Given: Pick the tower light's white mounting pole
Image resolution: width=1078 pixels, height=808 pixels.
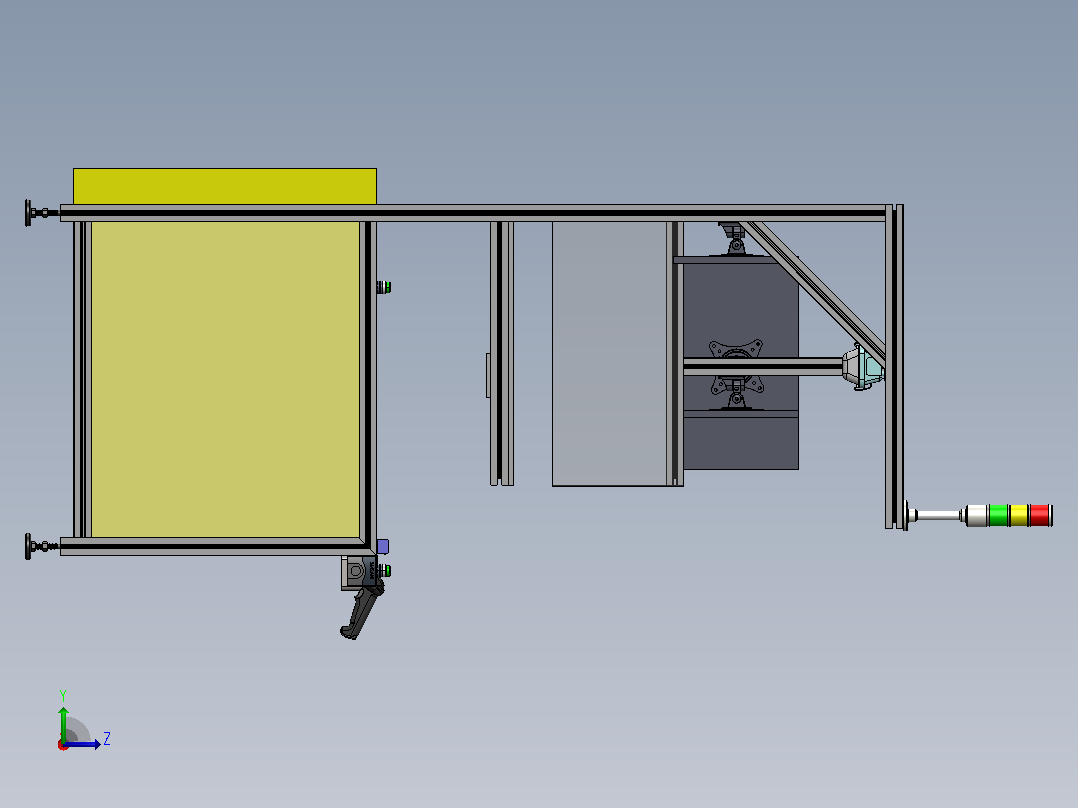Looking at the screenshot, I should tap(938, 515).
